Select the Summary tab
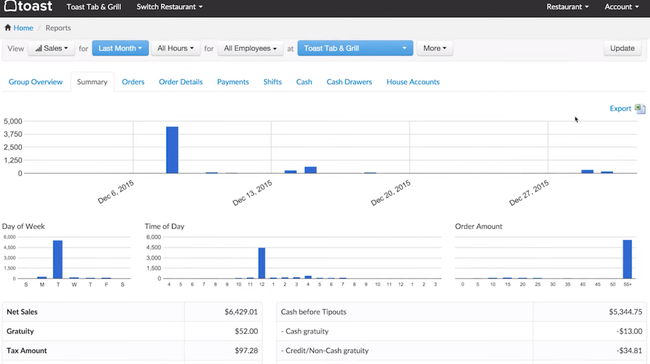The width and height of the screenshot is (650, 364). click(92, 82)
